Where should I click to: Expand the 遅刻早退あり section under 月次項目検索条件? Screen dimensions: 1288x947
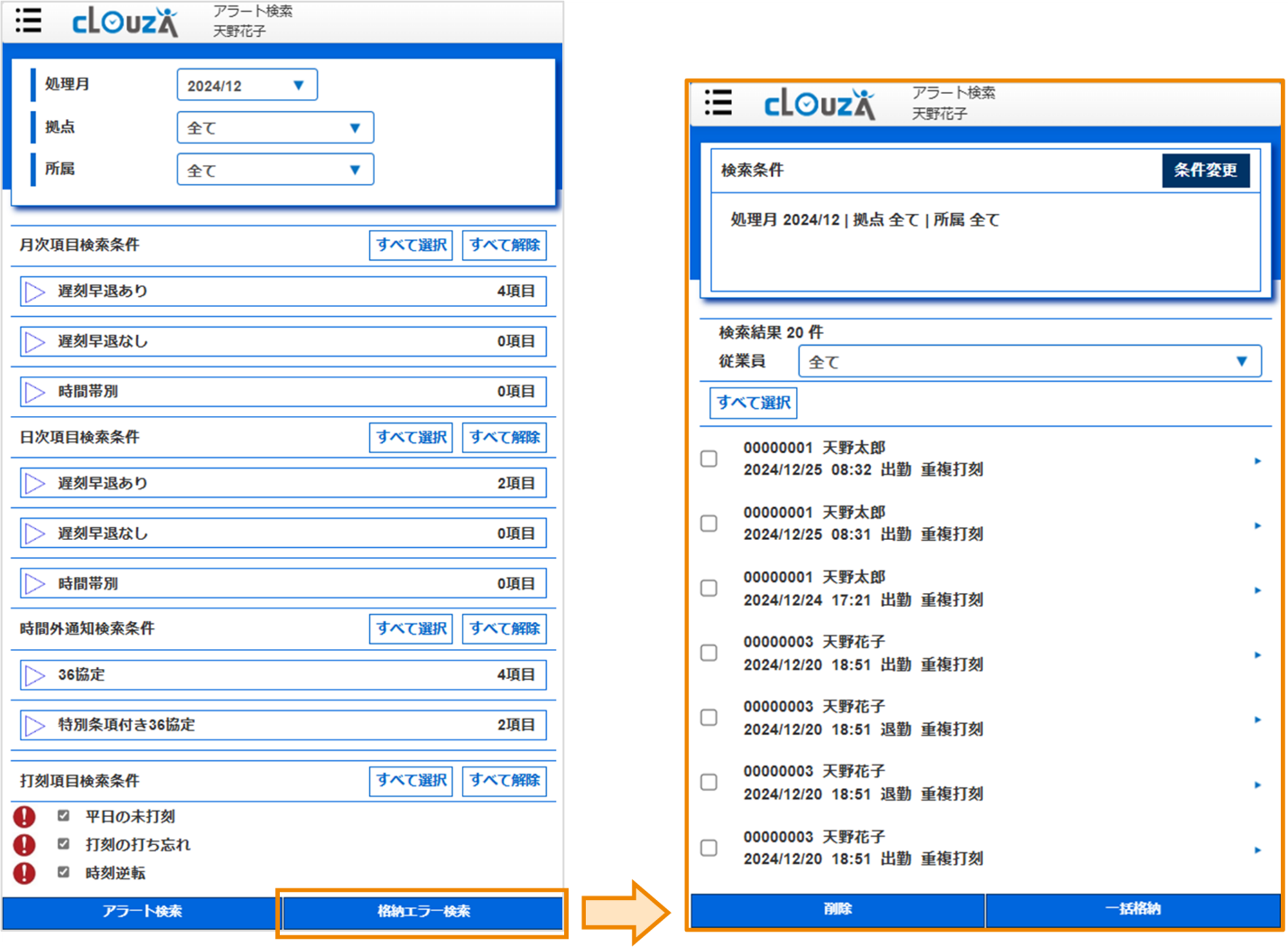pos(35,291)
